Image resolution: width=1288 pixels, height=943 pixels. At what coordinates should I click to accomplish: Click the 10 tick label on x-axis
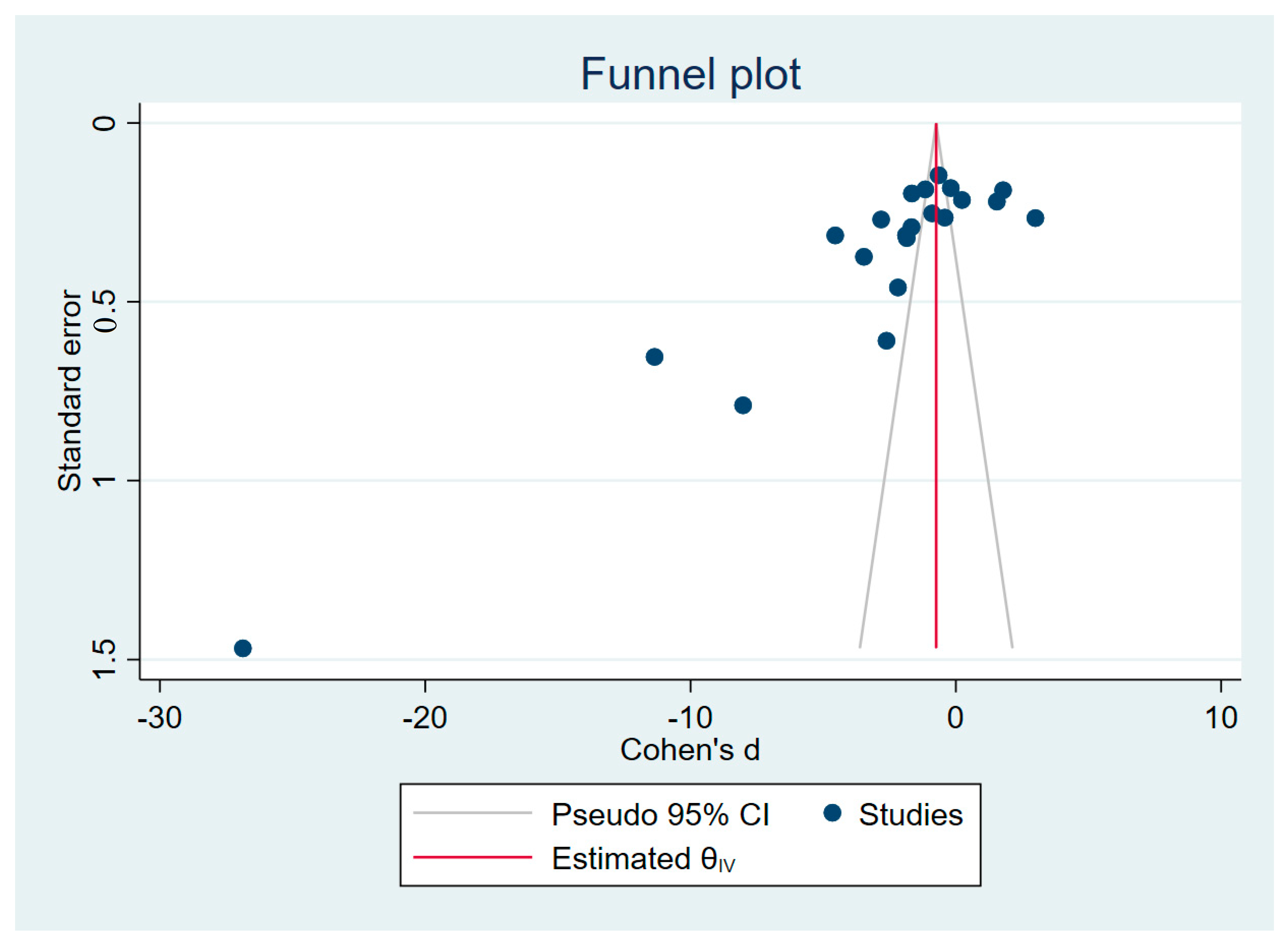[x=1221, y=718]
